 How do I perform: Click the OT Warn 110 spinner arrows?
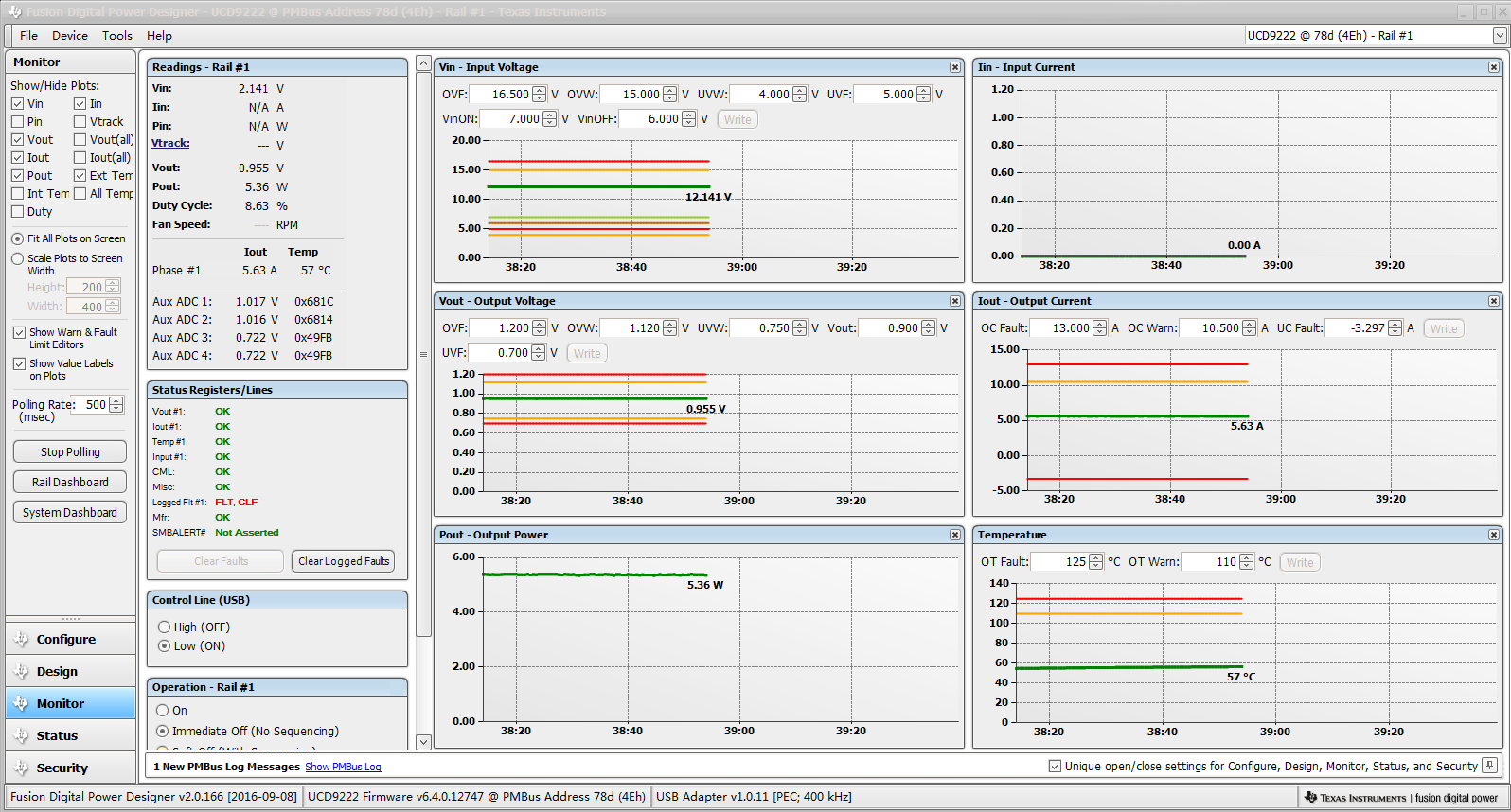click(1247, 562)
